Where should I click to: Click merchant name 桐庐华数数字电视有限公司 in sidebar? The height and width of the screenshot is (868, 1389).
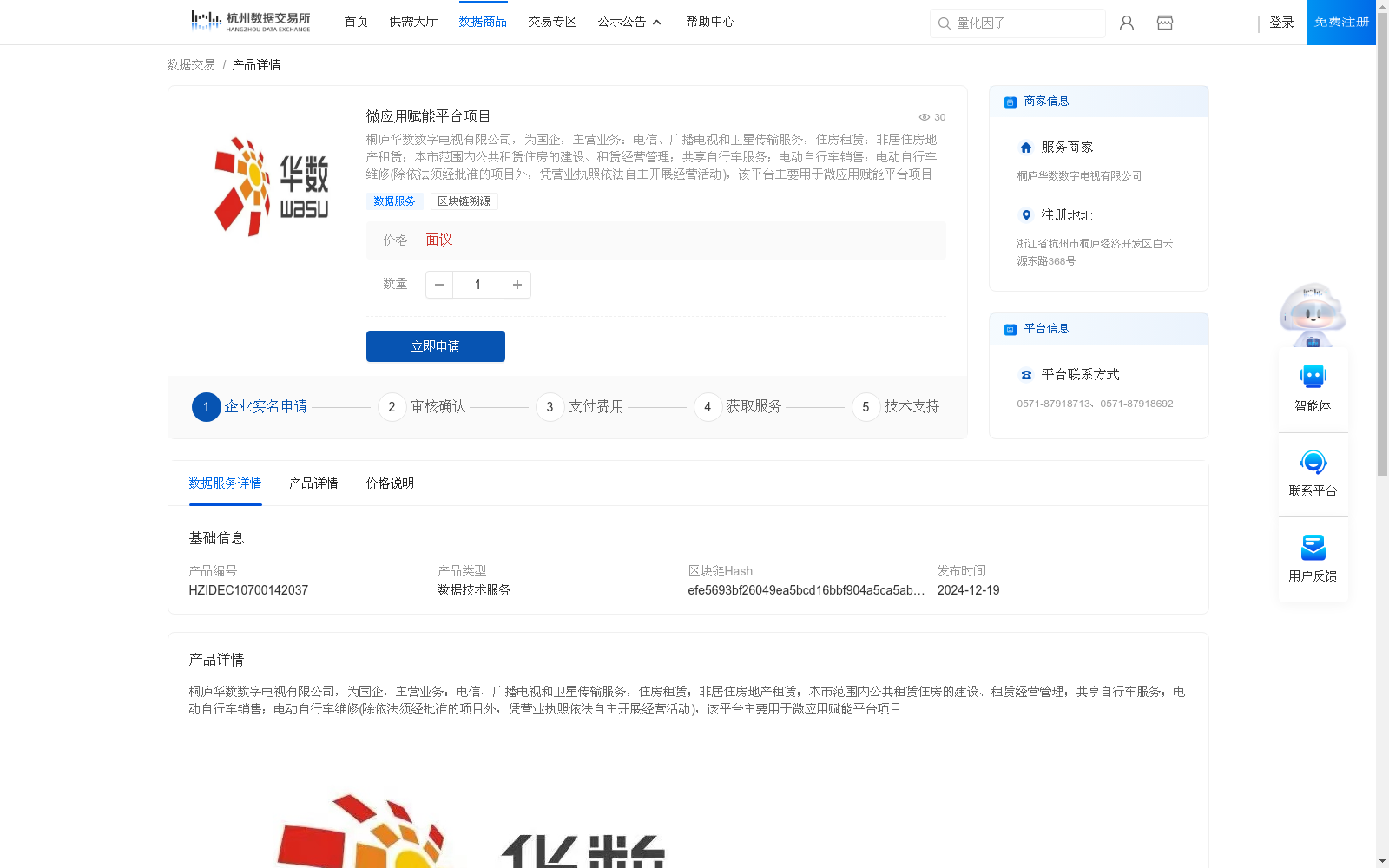click(1079, 176)
